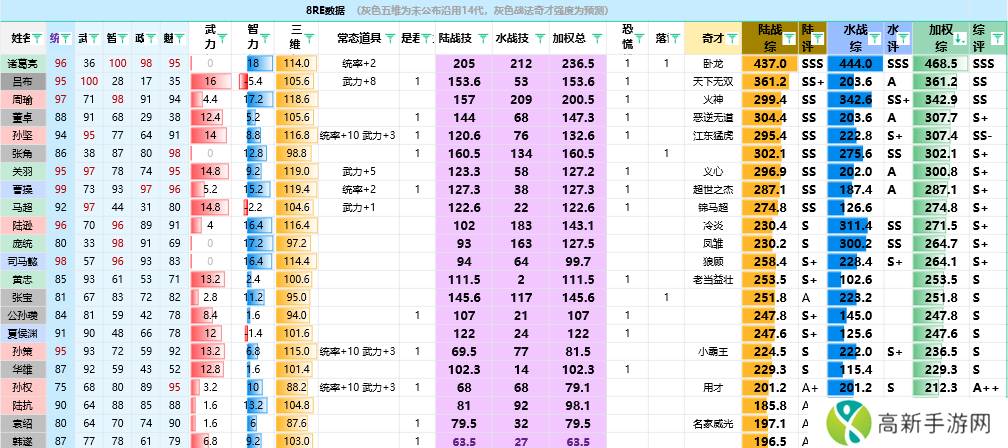
Task: Click the 吕布 row name cell
Action: click(x=23, y=81)
